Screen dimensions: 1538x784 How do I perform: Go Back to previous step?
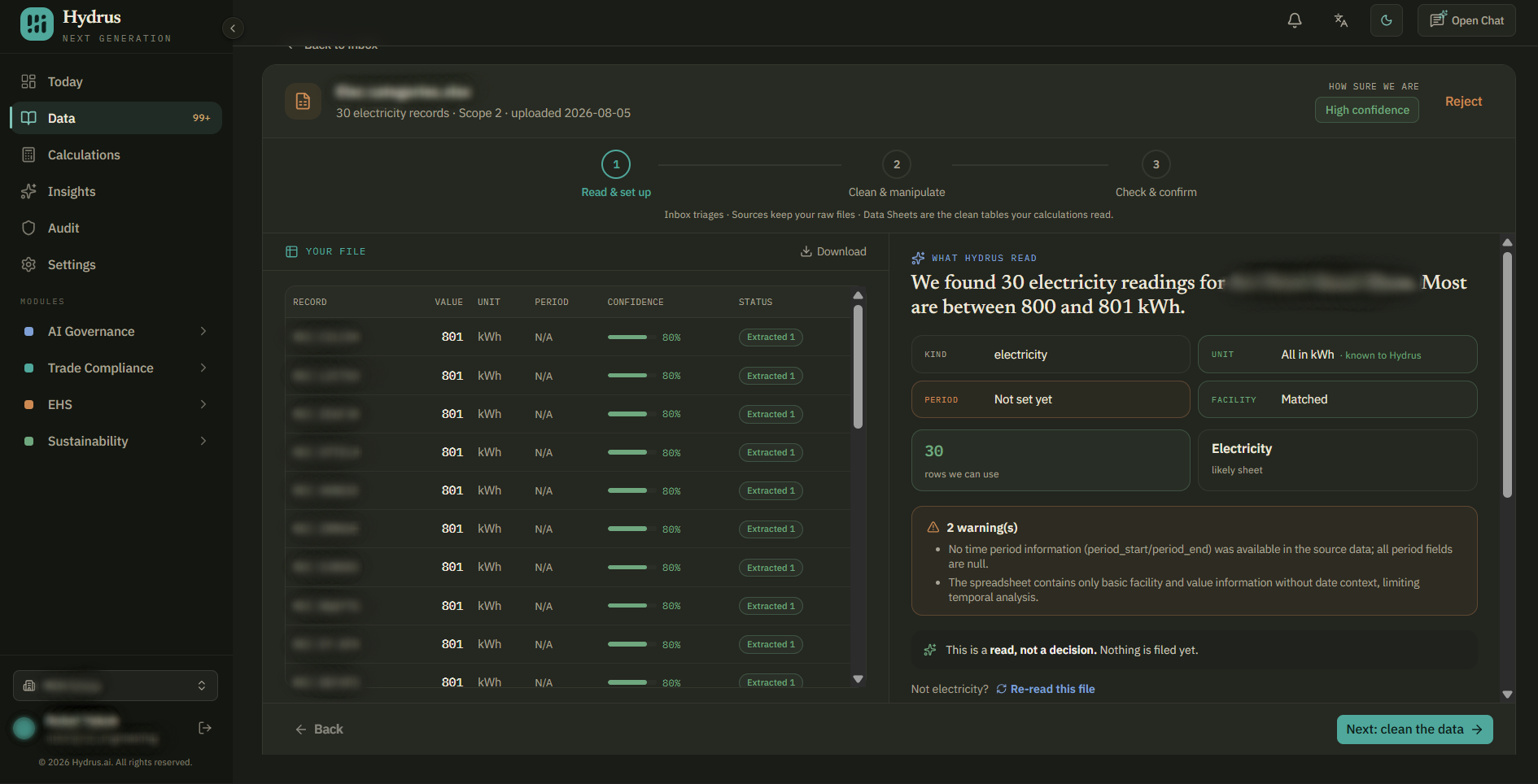(x=319, y=730)
